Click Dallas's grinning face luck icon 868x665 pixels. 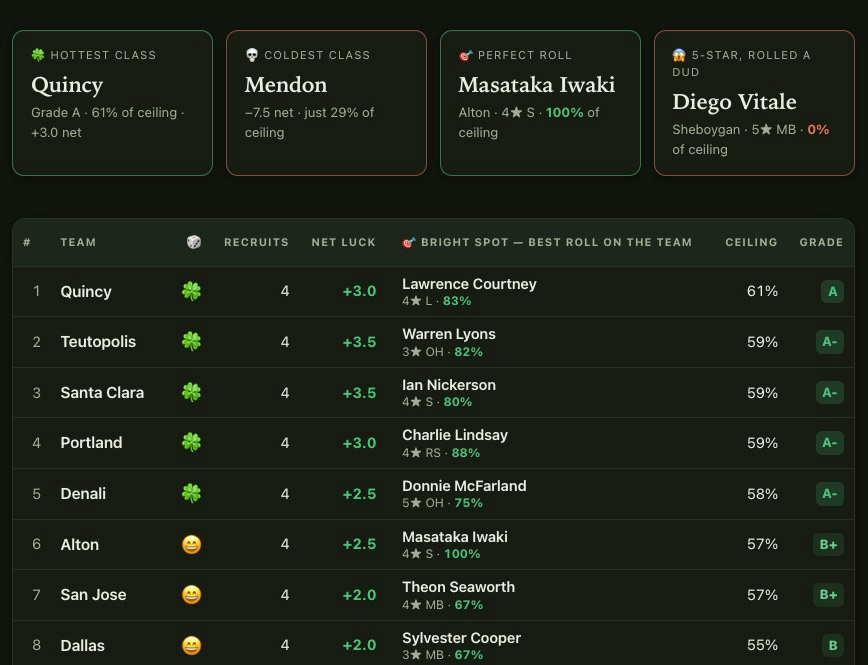coord(192,646)
